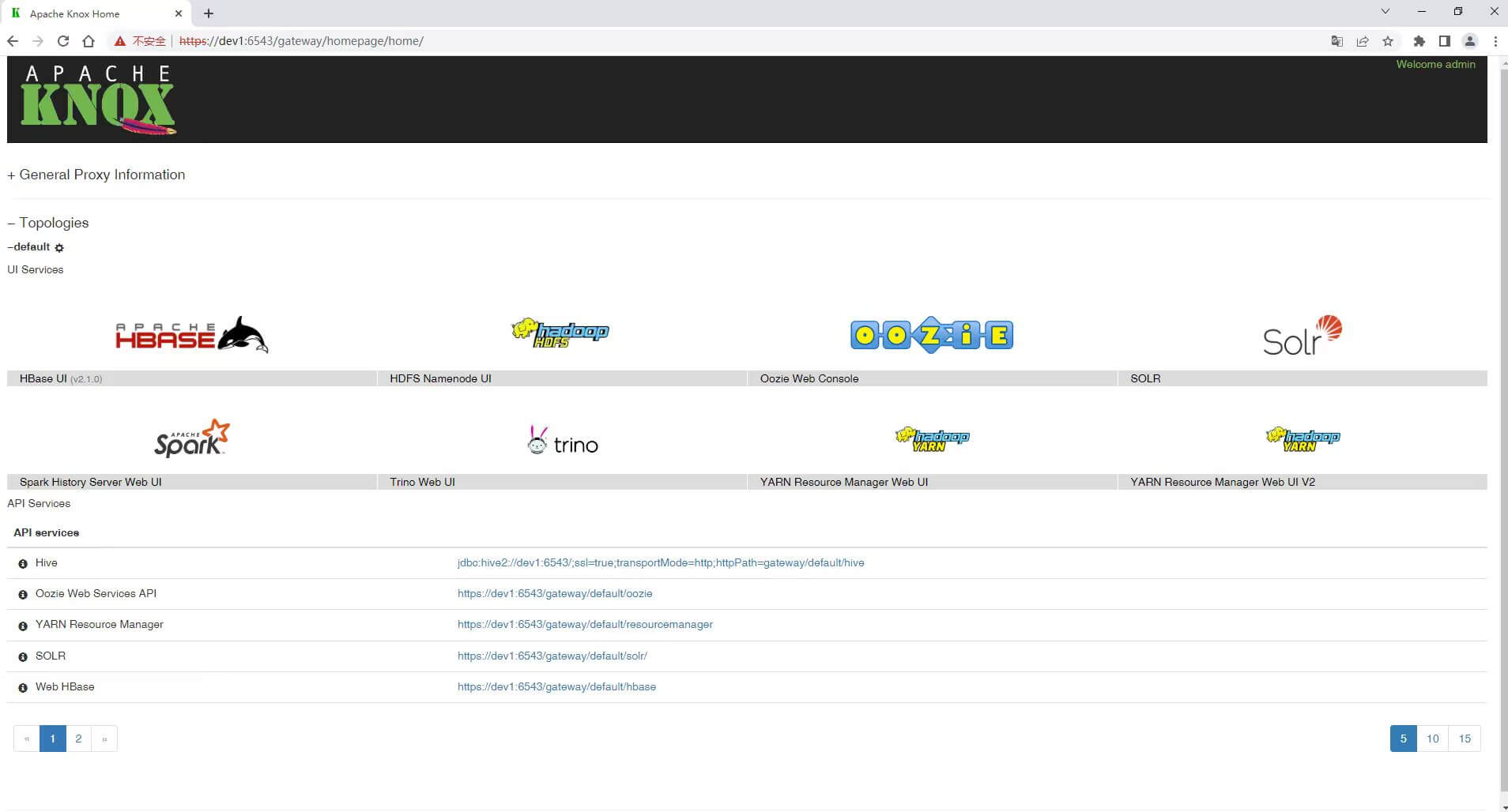Viewport: 1508px width, 812px height.
Task: Open the Trino logo tile
Action: tap(562, 441)
